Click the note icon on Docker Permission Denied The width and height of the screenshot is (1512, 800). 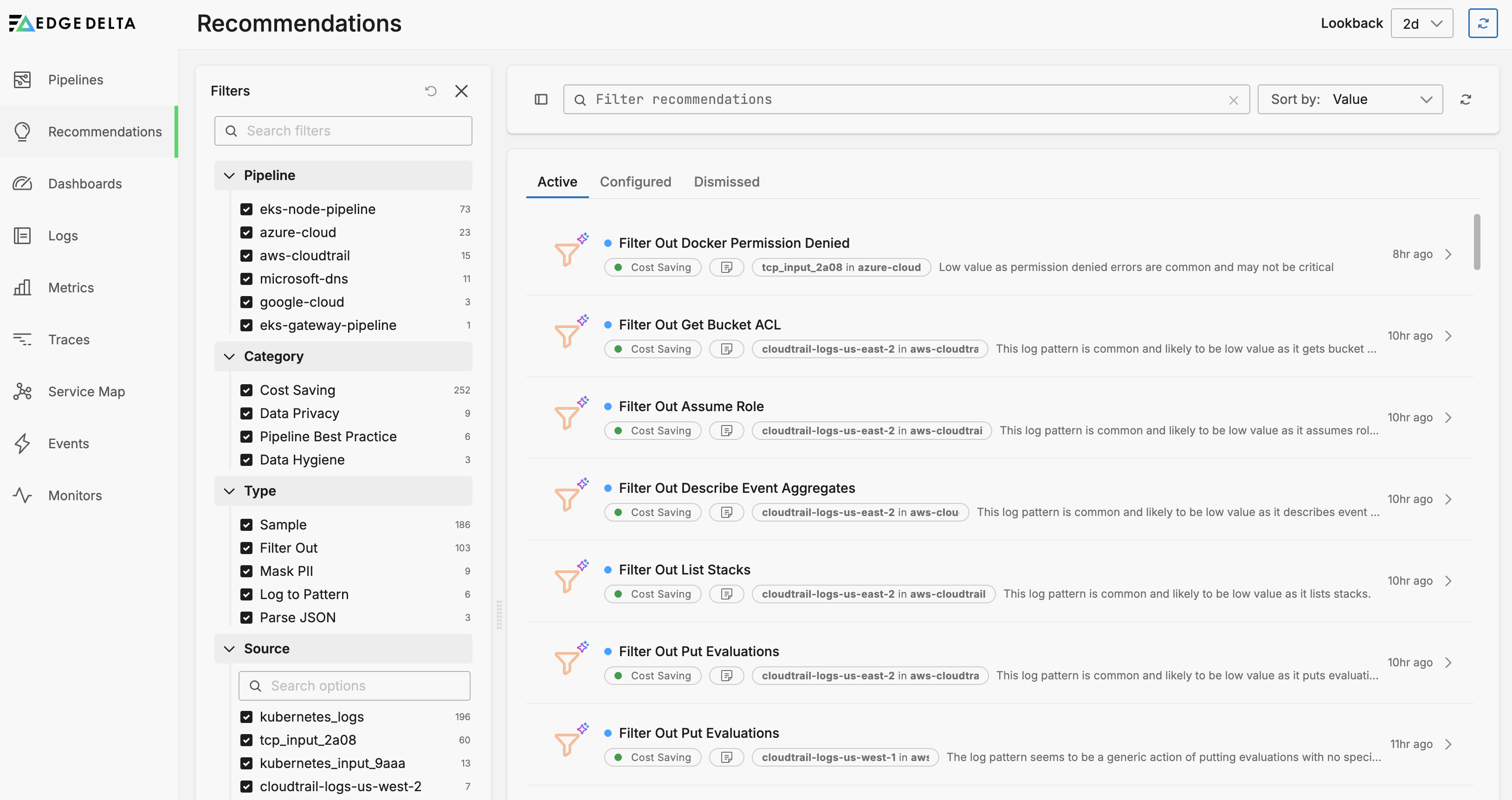(727, 267)
